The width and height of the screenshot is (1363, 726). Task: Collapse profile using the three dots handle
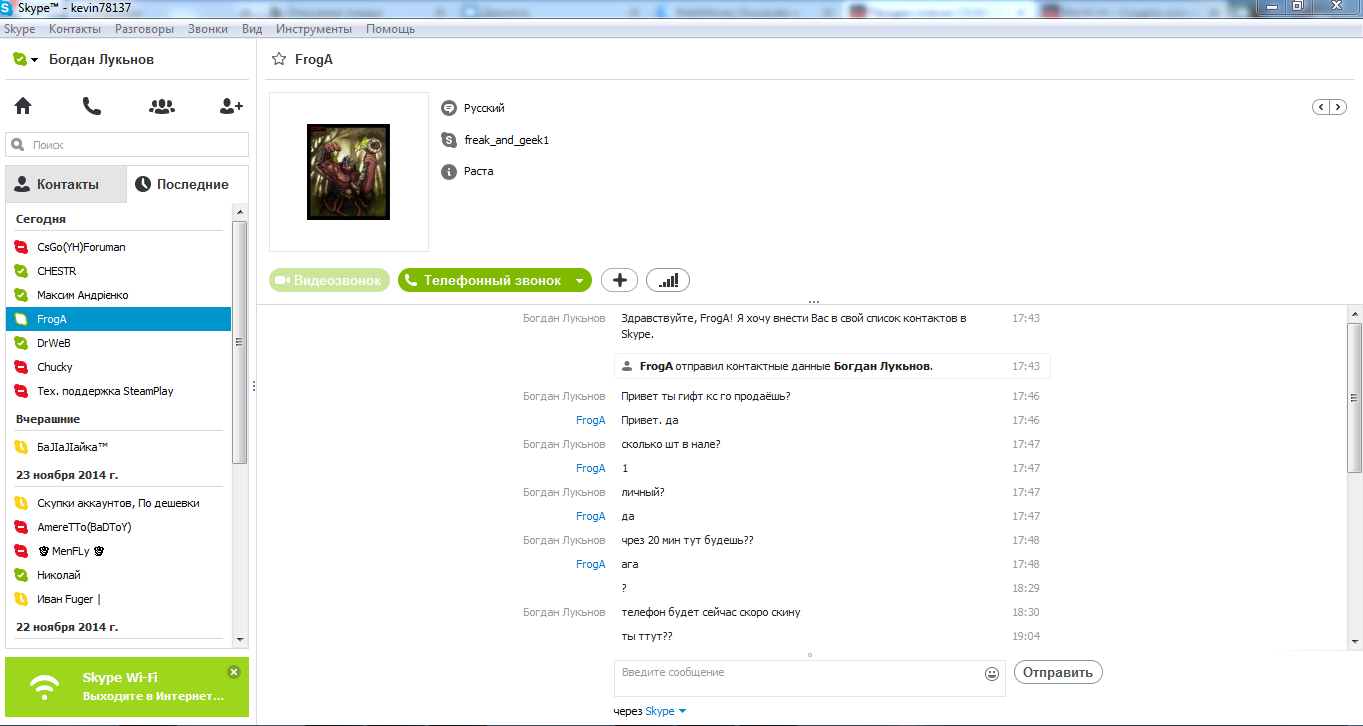click(813, 301)
